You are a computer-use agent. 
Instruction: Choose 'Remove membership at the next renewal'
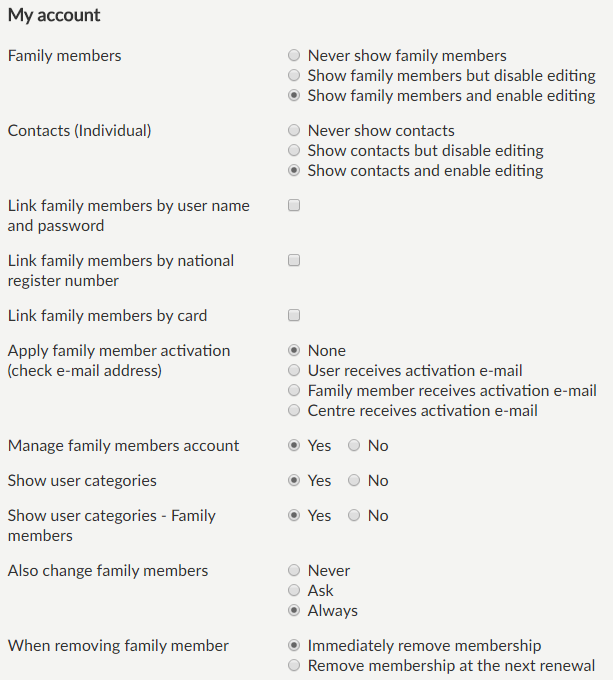(294, 666)
